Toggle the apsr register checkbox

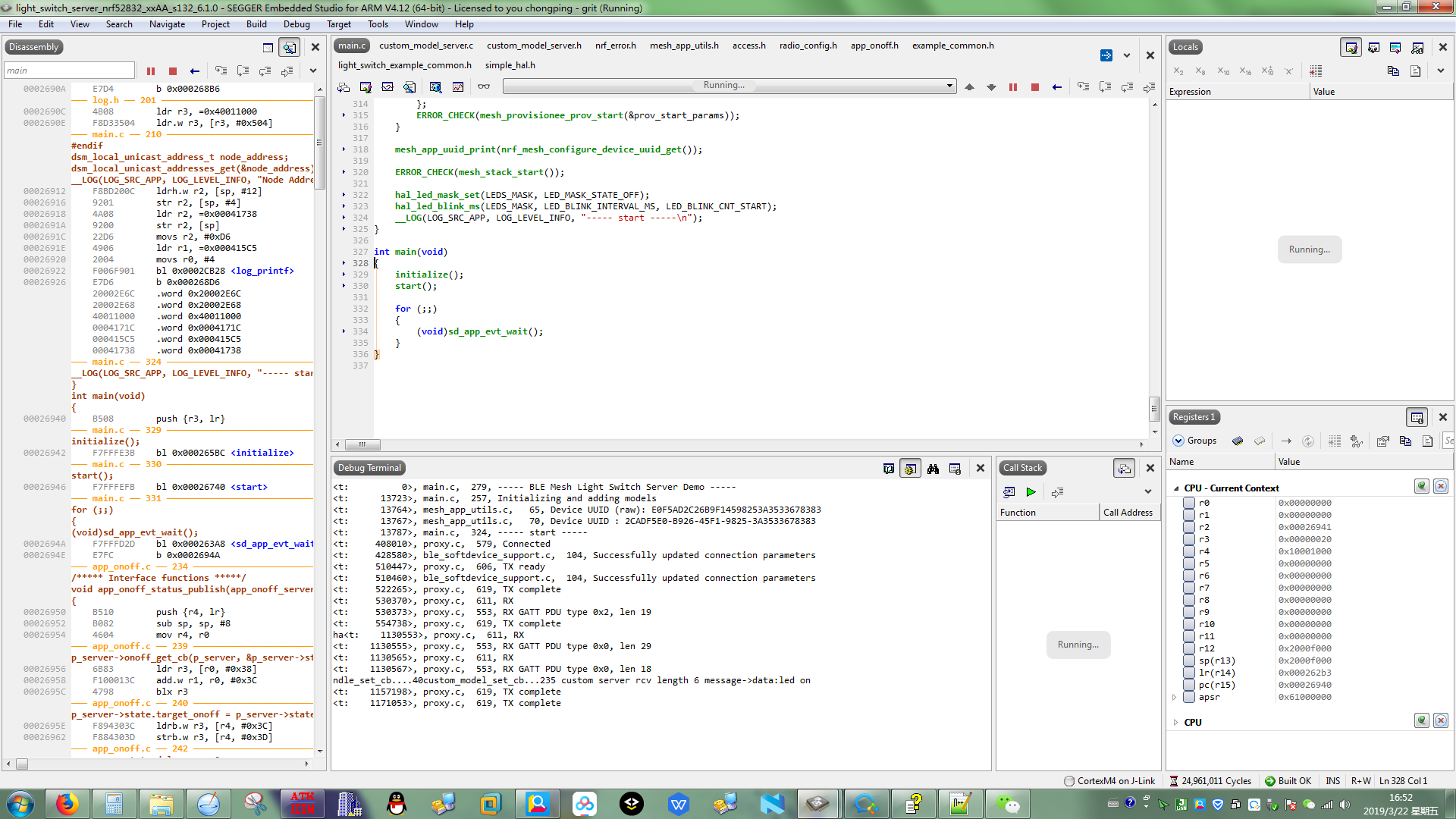point(1189,697)
